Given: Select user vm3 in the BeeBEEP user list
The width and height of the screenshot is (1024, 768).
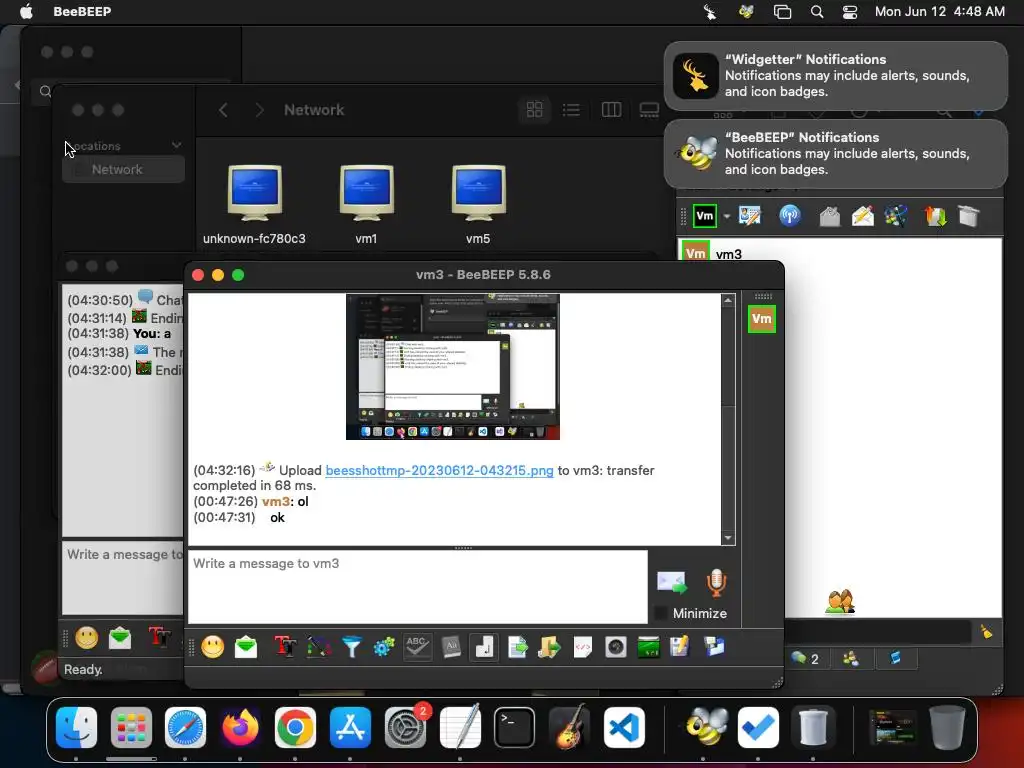Looking at the screenshot, I should (839, 252).
